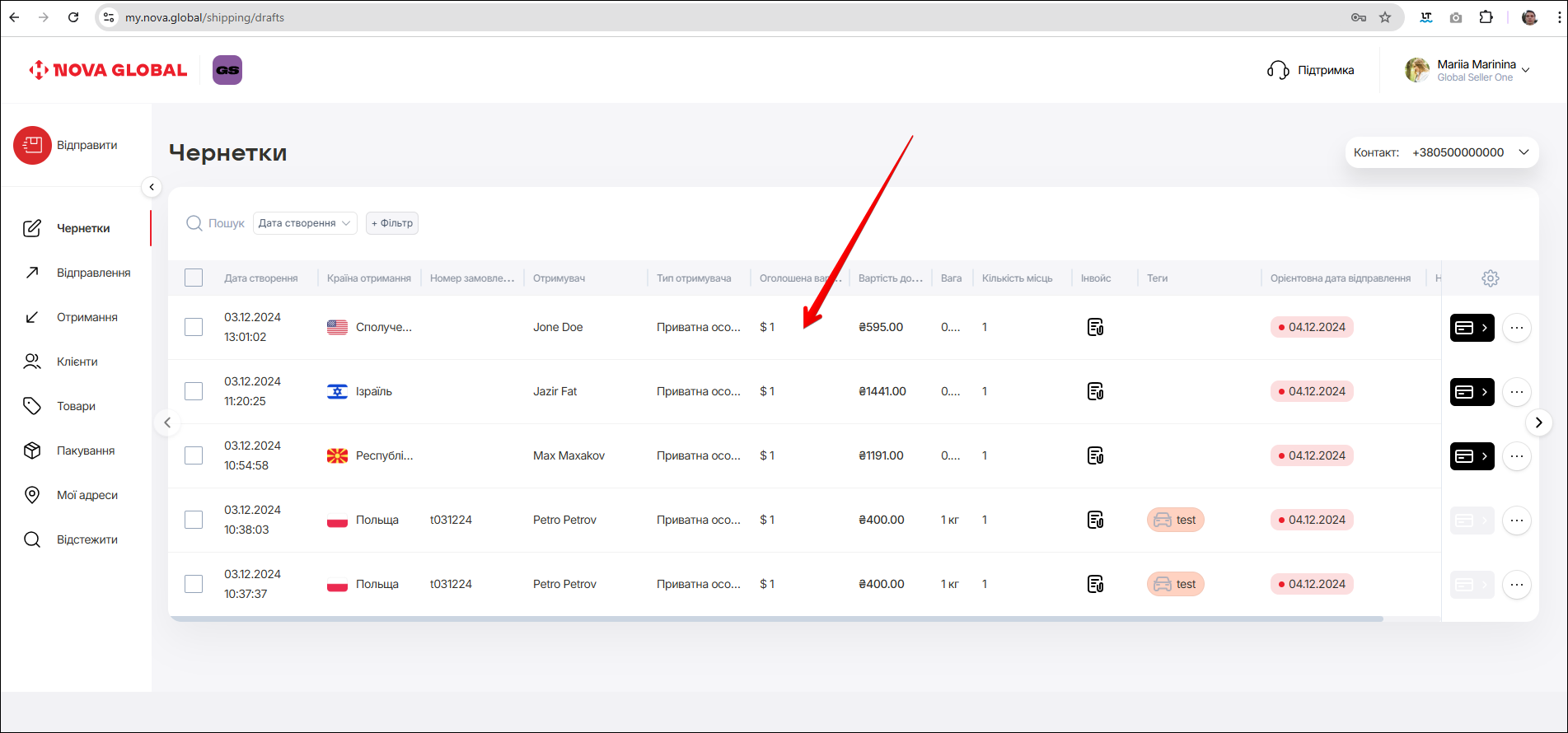Viewport: 1568px width, 733px height.
Task: Click the + Фільтр button
Action: click(x=392, y=223)
